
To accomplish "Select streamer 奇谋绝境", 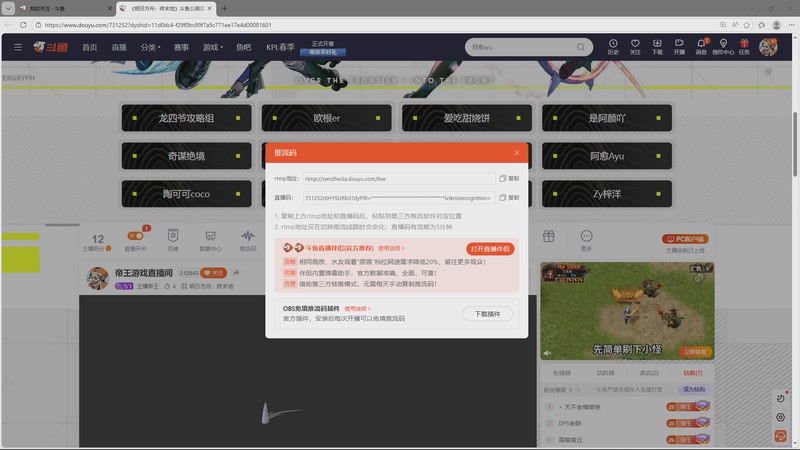I will click(x=186, y=156).
